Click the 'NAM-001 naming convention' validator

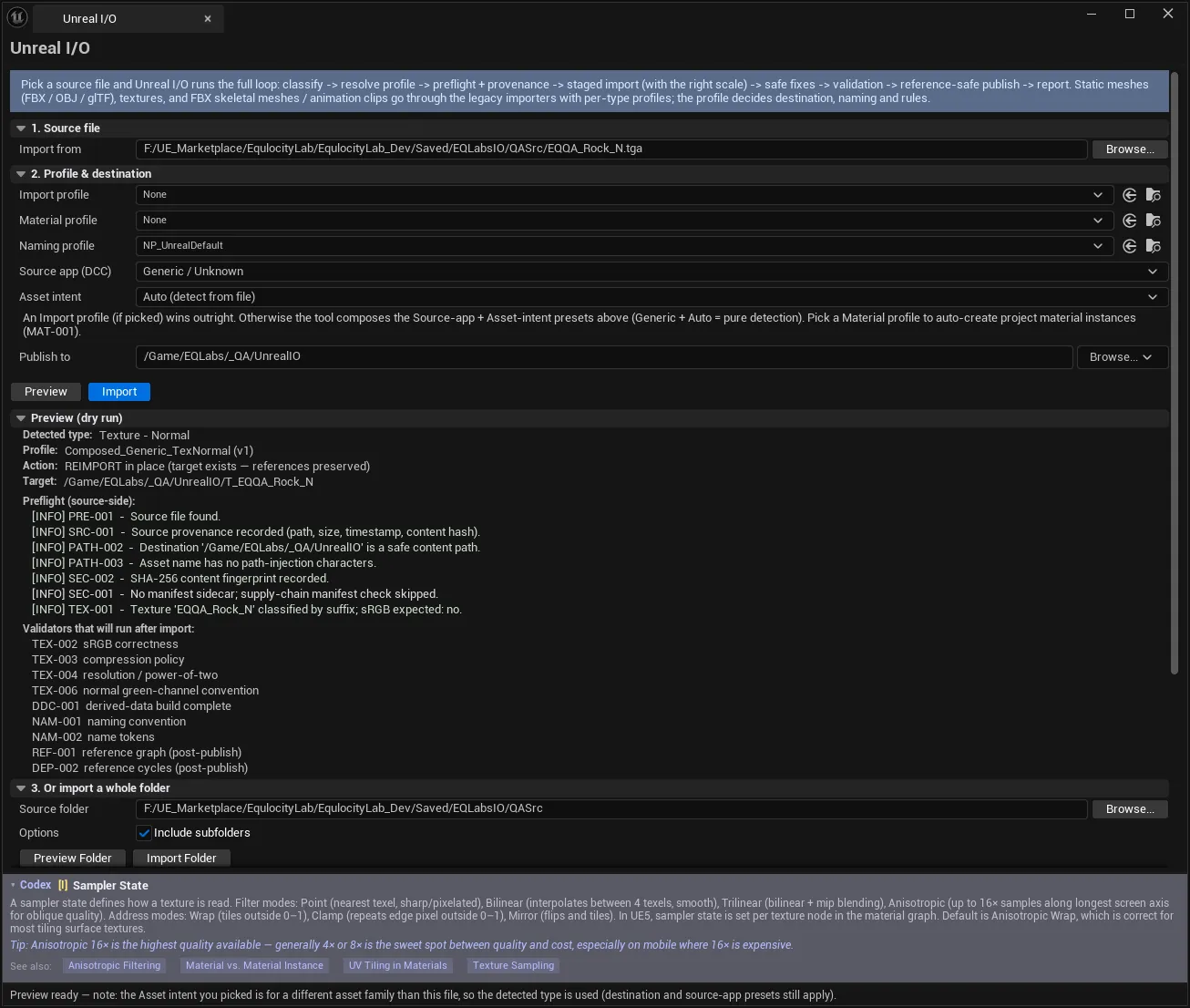(109, 722)
